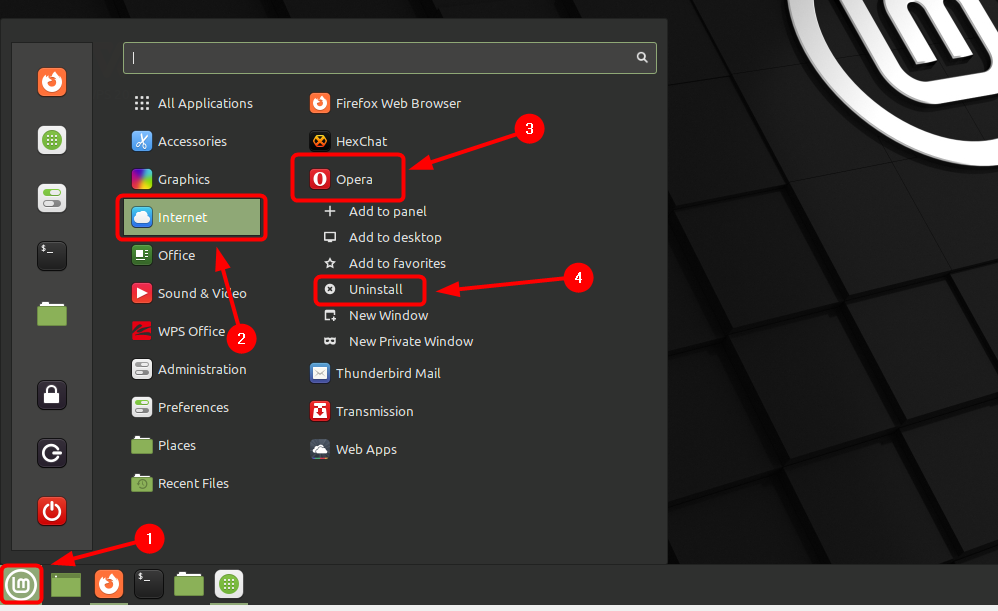The width and height of the screenshot is (998, 611).
Task: Launch Firefox from the bottom panel
Action: point(109,584)
